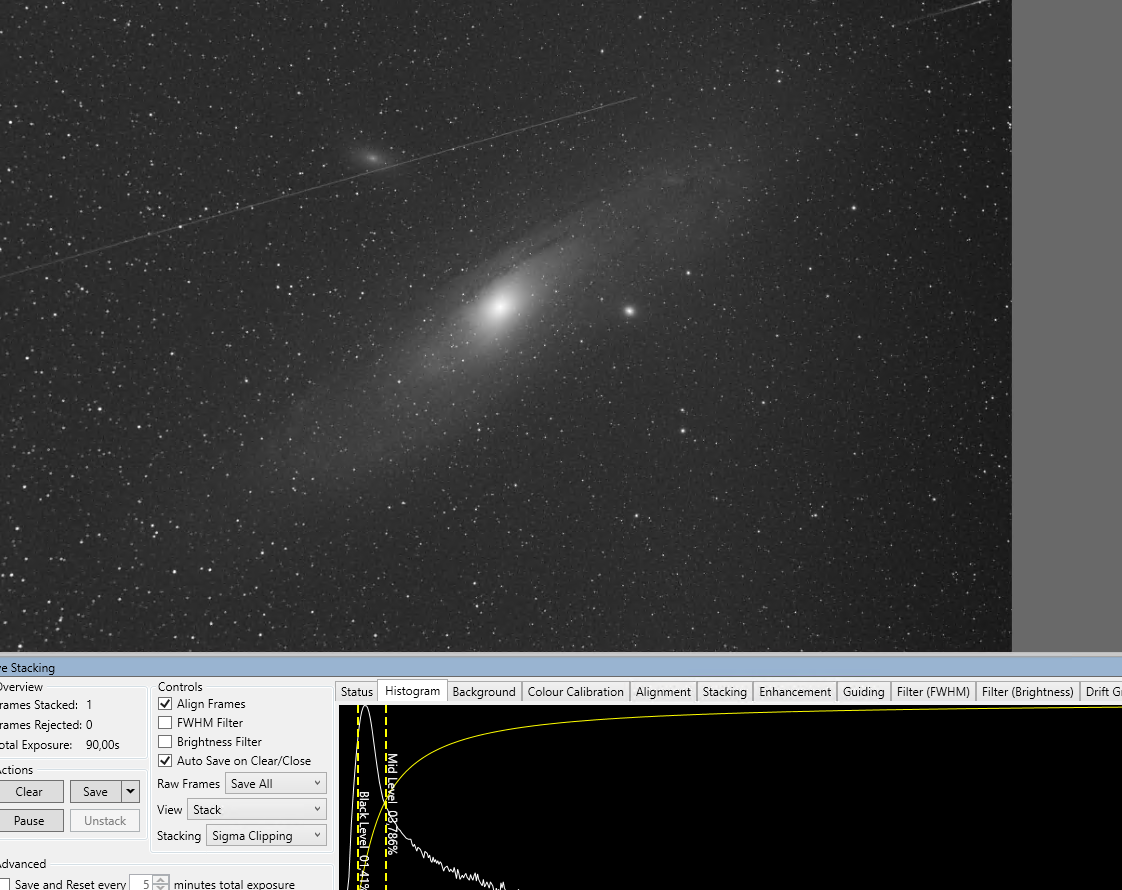The width and height of the screenshot is (1122, 890).
Task: Open the Raw Frames Save All dropdown
Action: tap(275, 783)
